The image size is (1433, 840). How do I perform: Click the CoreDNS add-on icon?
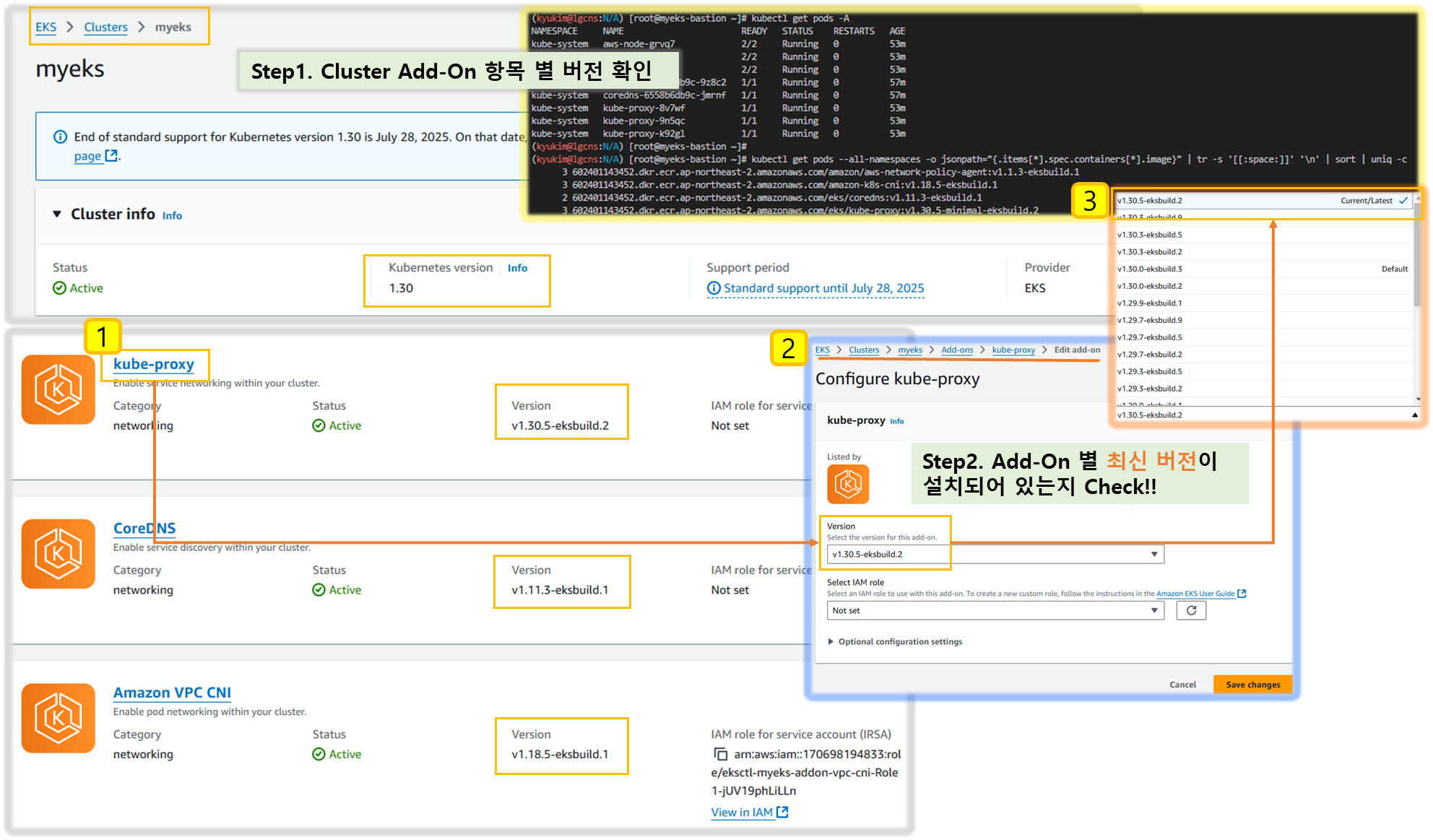click(58, 554)
